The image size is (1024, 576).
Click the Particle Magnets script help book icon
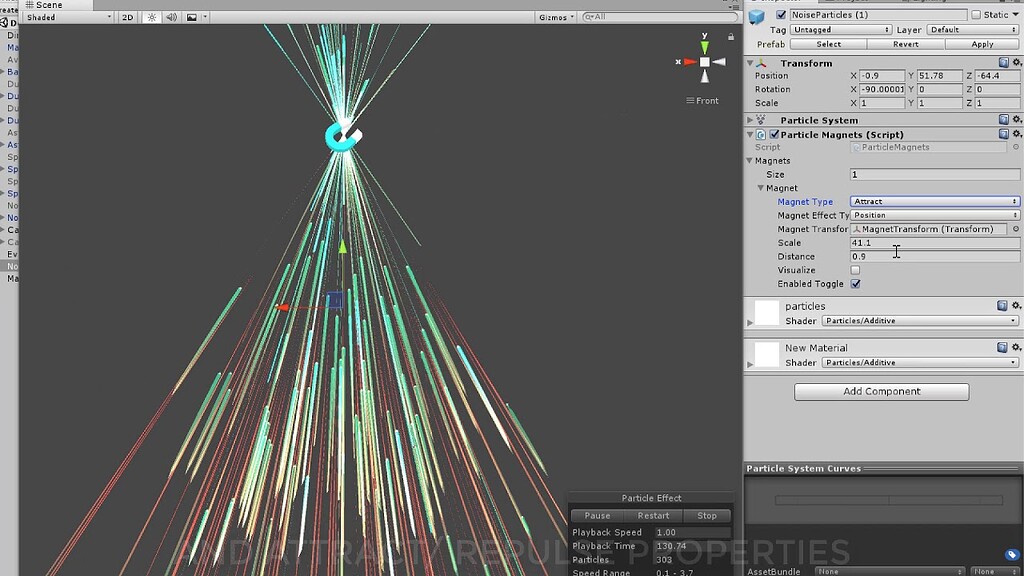[1003, 134]
